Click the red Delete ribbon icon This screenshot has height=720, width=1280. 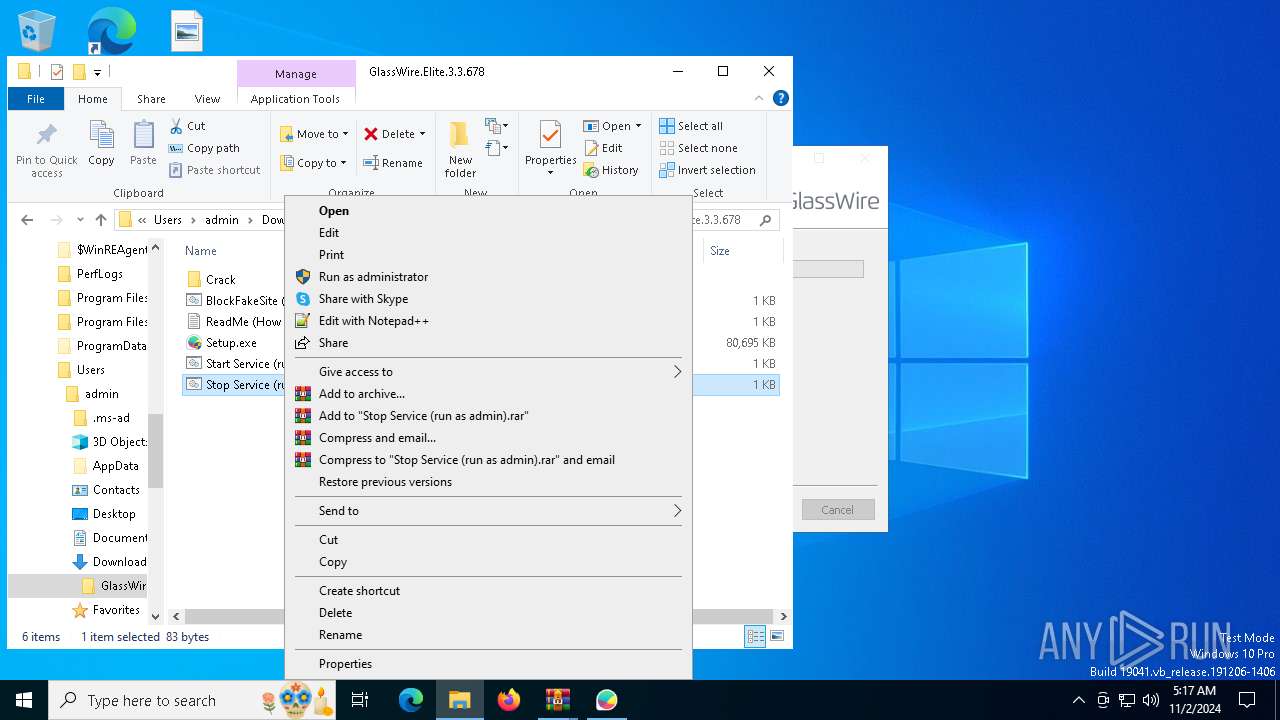pos(371,134)
